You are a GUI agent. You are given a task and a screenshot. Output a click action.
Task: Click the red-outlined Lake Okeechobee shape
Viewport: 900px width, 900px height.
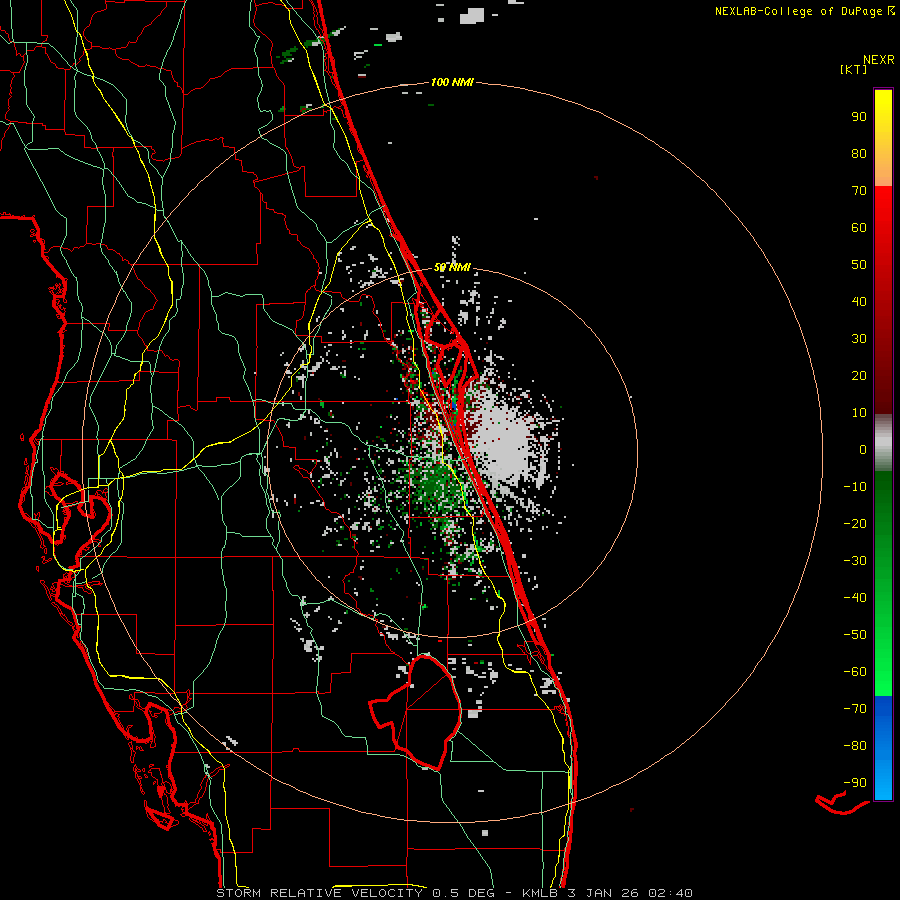(416, 712)
